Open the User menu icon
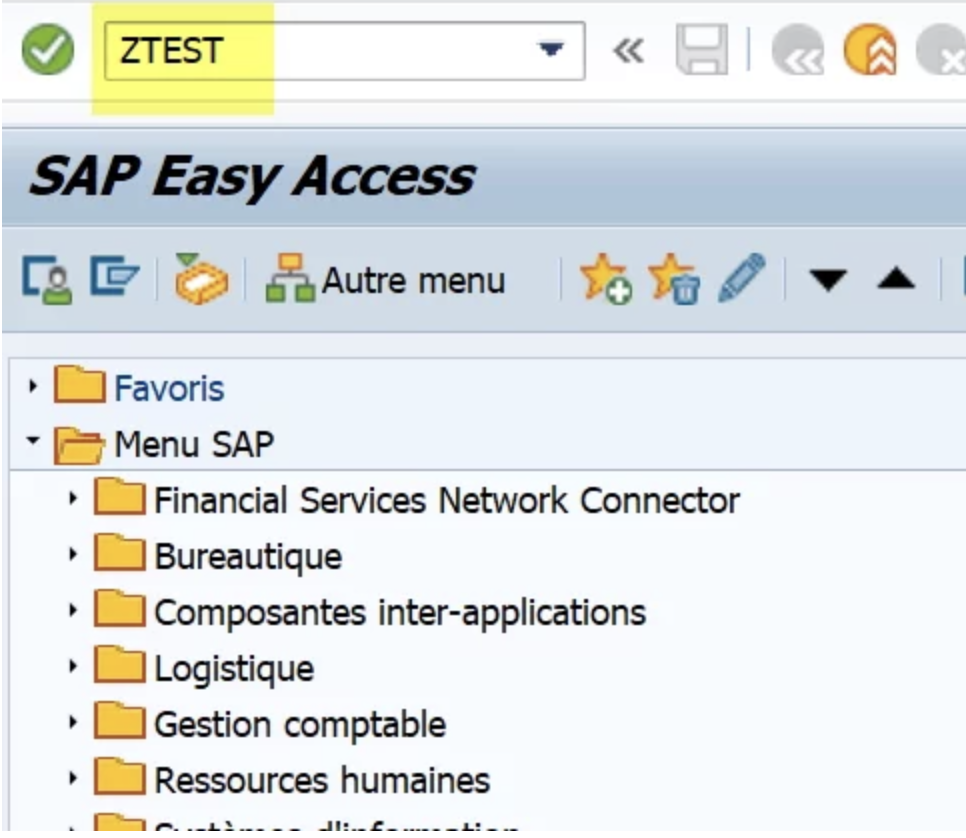The width and height of the screenshot is (966, 838). pos(43,281)
